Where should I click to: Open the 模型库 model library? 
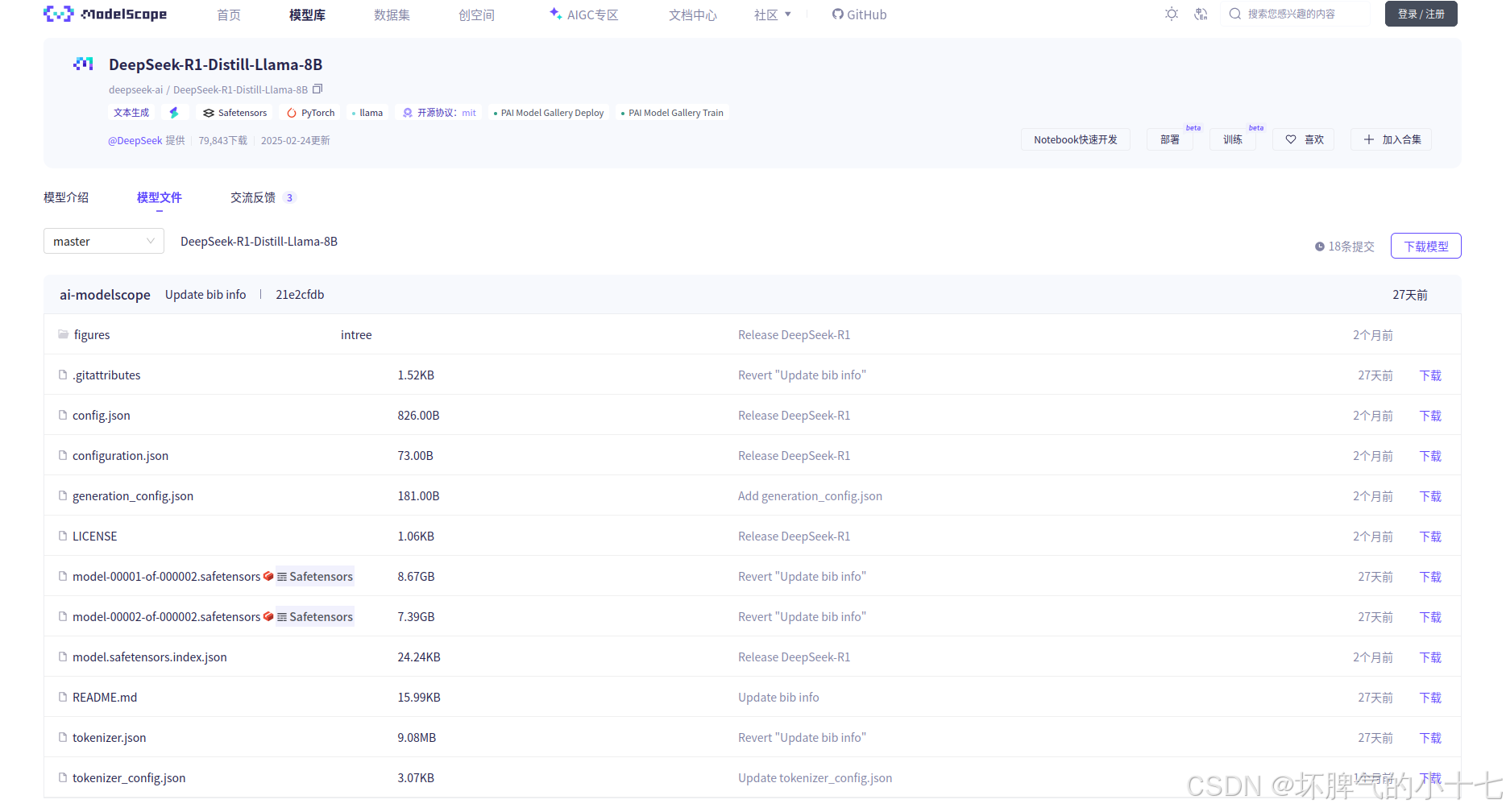(x=307, y=14)
